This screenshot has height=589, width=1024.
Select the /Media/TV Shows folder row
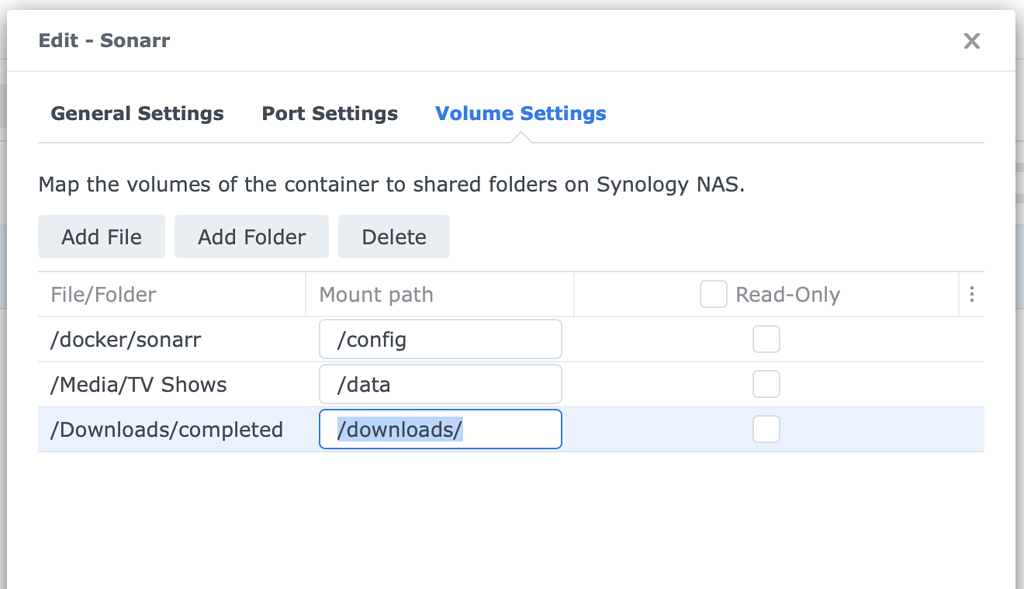(138, 385)
